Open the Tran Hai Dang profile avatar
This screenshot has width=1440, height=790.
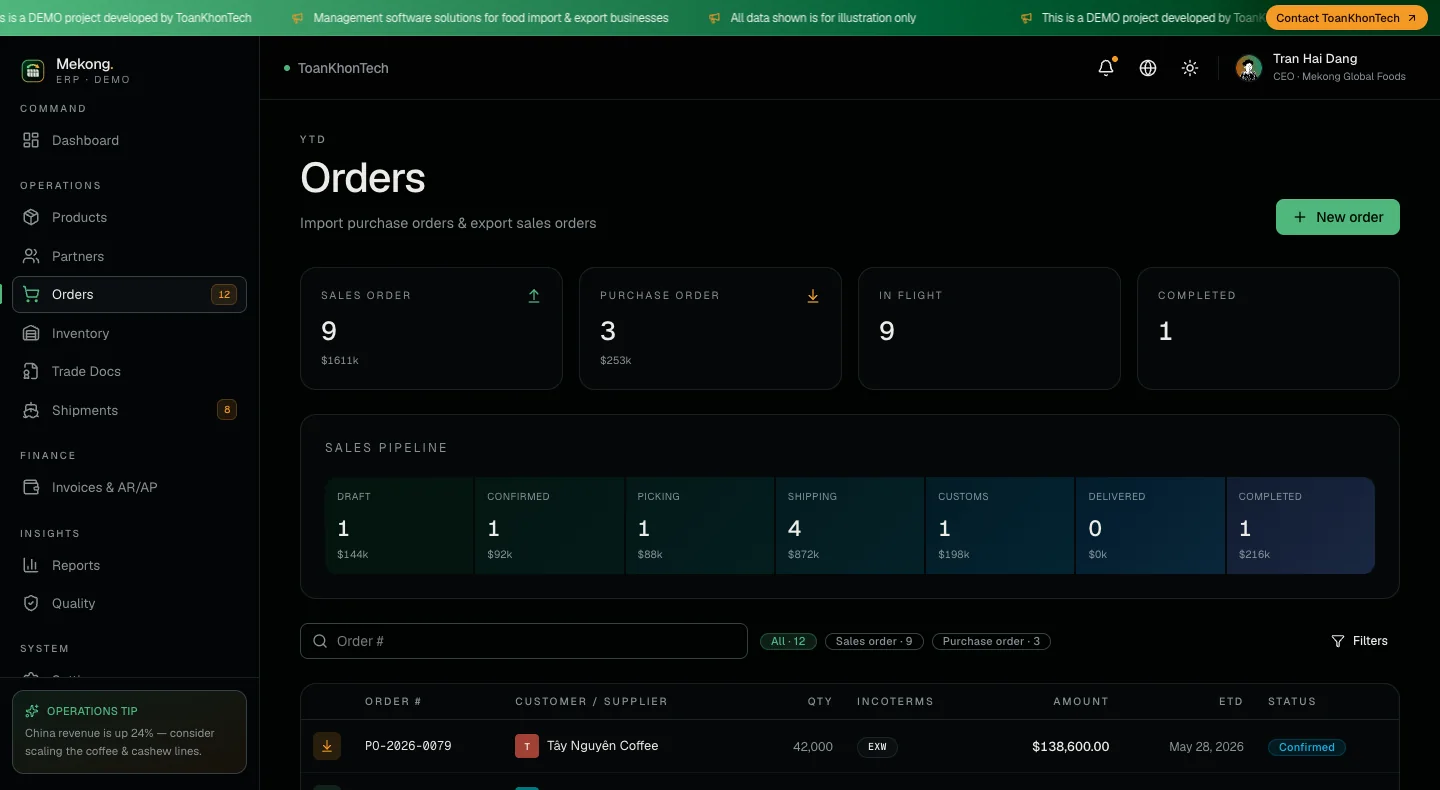(x=1248, y=68)
